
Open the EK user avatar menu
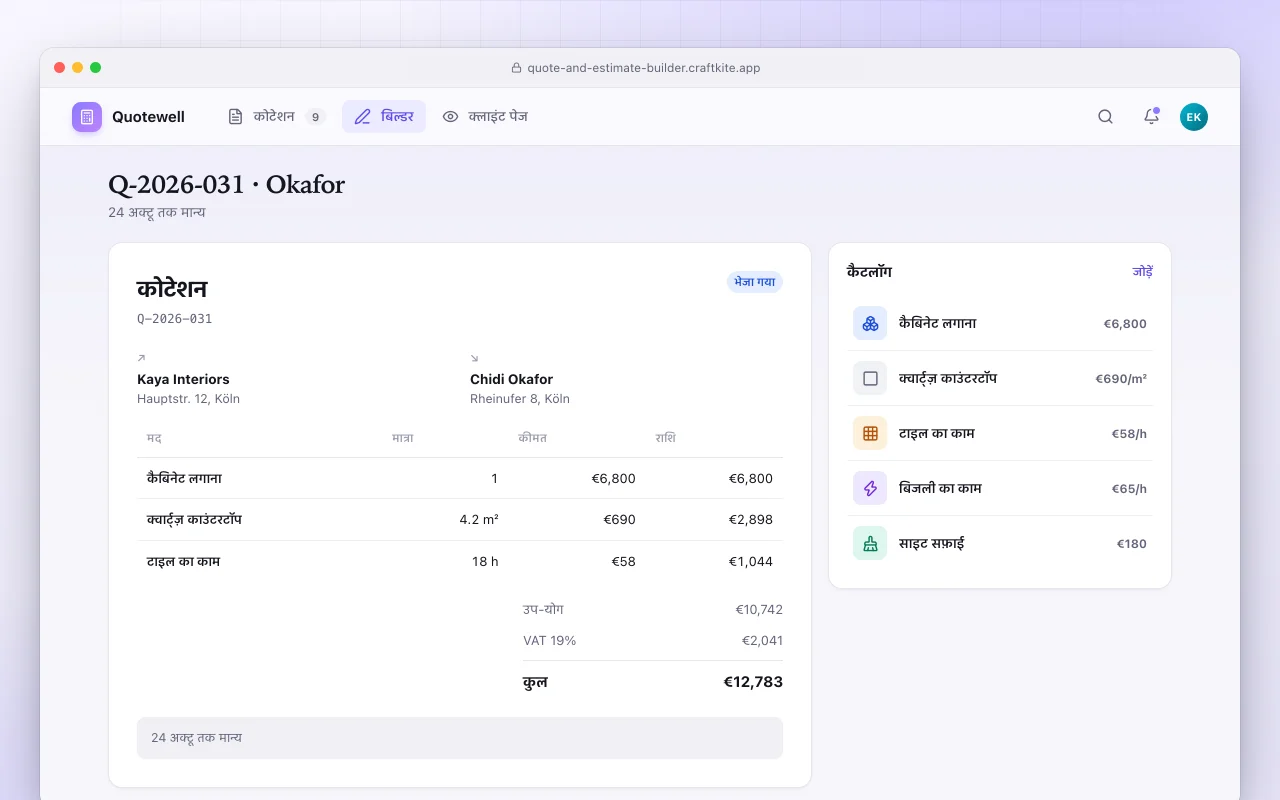pos(1194,117)
